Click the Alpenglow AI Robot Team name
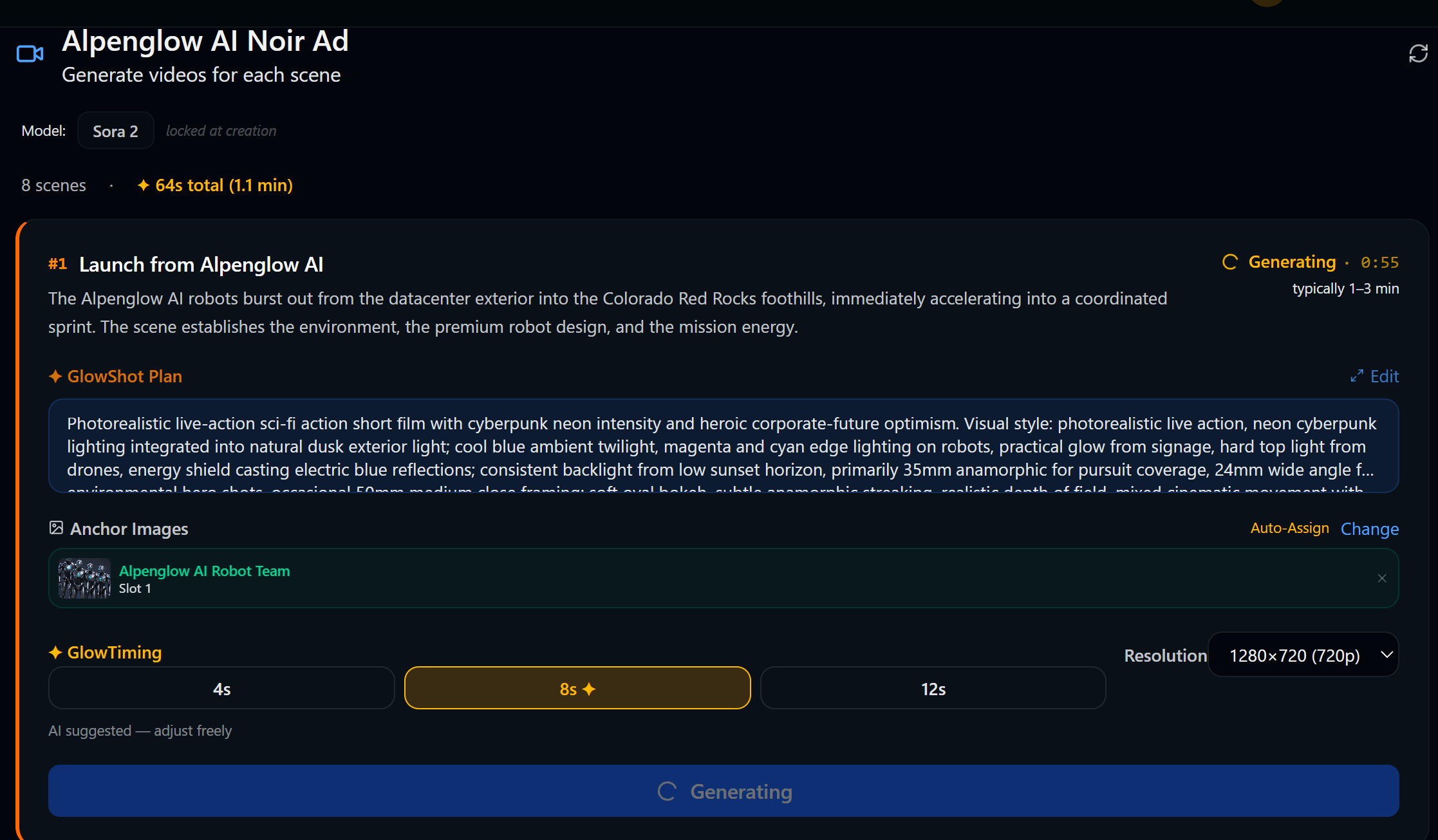 (205, 571)
